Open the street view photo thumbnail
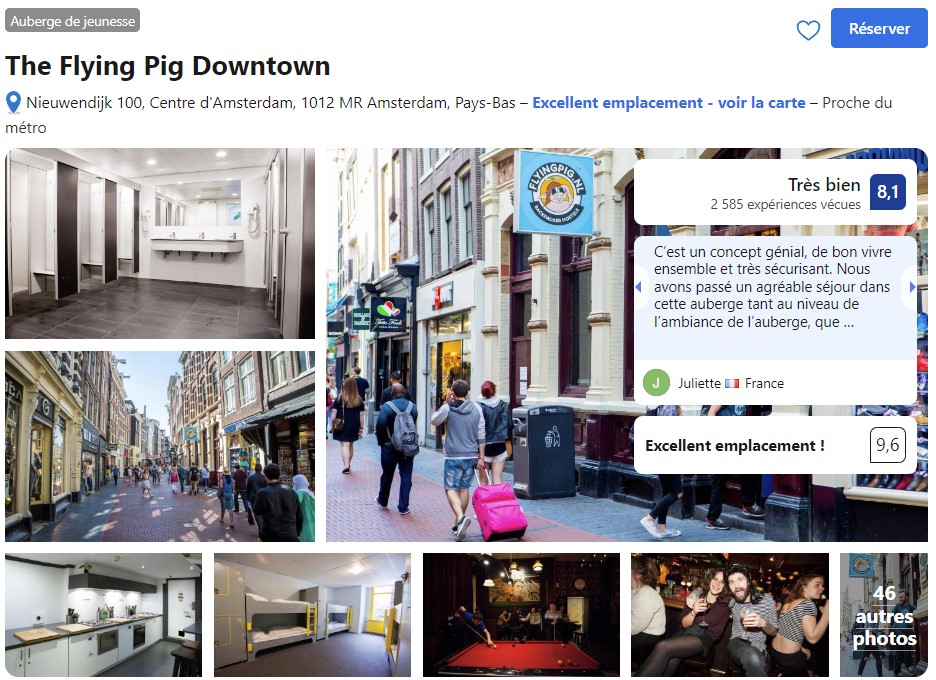Image resolution: width=936 pixels, height=680 pixels. click(160, 446)
